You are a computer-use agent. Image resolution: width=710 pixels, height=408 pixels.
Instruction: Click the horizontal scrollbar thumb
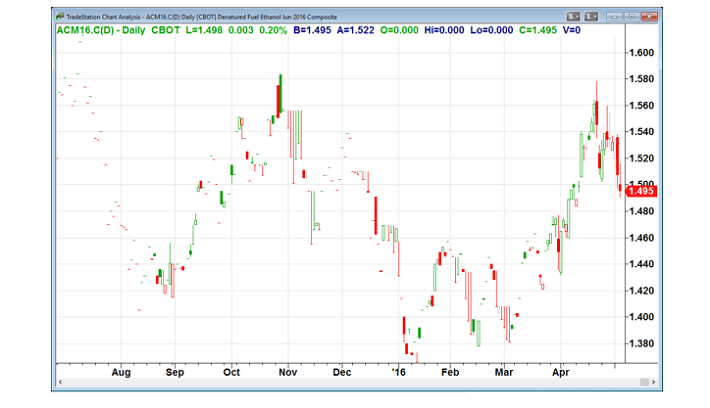pos(644,382)
